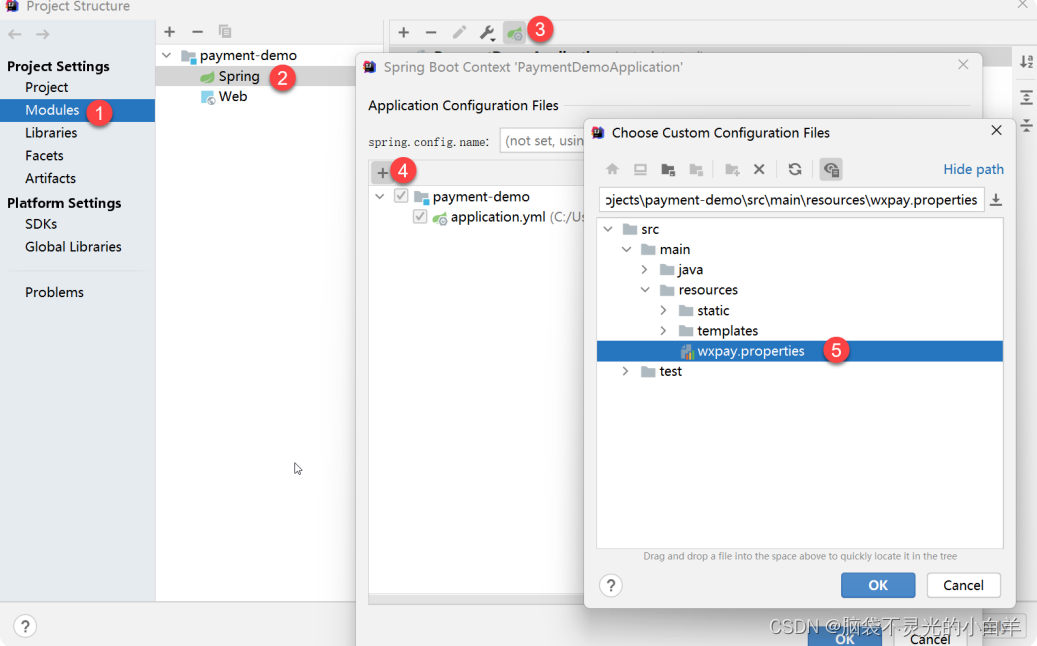The height and width of the screenshot is (646, 1037).
Task: Open Libraries settings
Action: 51,133
